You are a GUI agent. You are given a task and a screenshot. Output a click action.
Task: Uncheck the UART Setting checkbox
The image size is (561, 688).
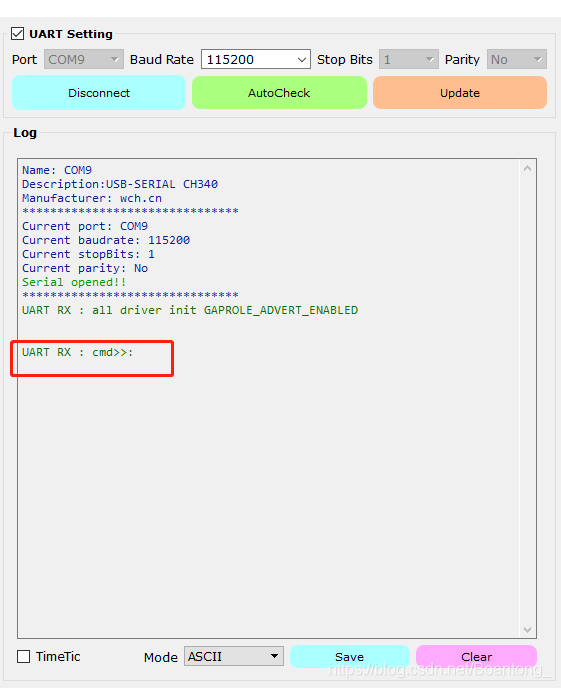[18, 34]
